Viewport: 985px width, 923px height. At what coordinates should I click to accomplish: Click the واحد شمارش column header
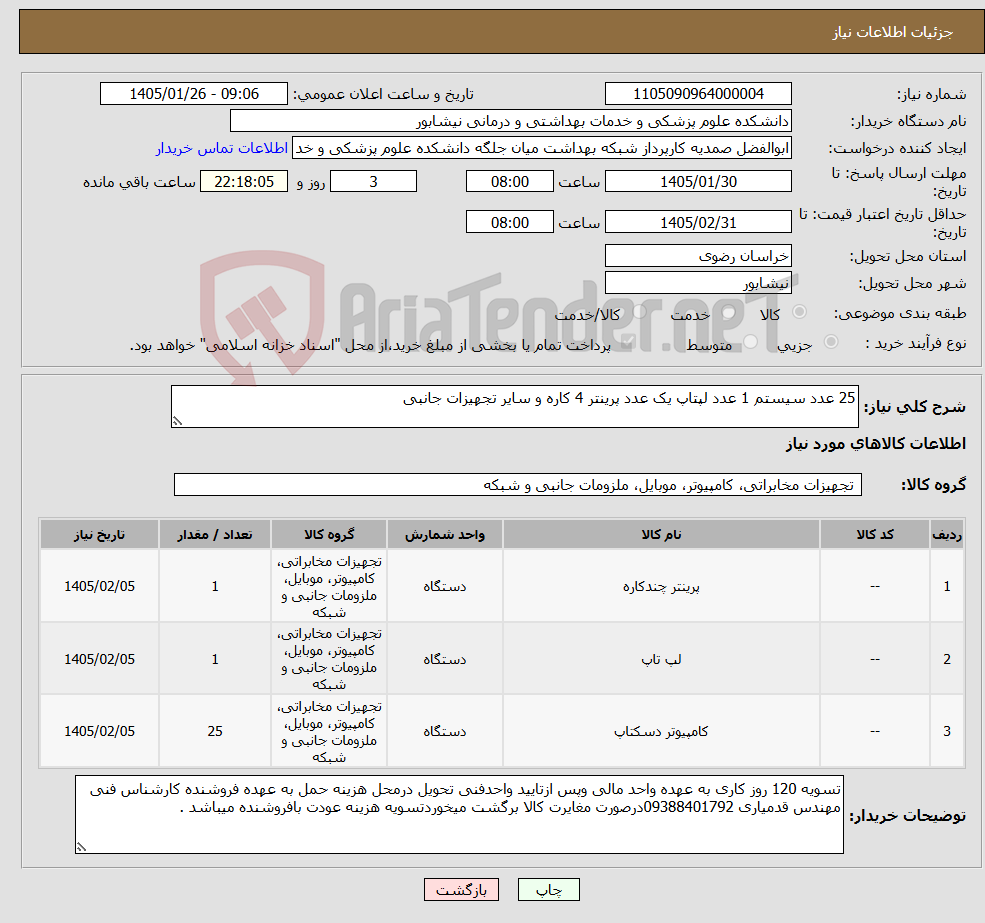point(445,535)
